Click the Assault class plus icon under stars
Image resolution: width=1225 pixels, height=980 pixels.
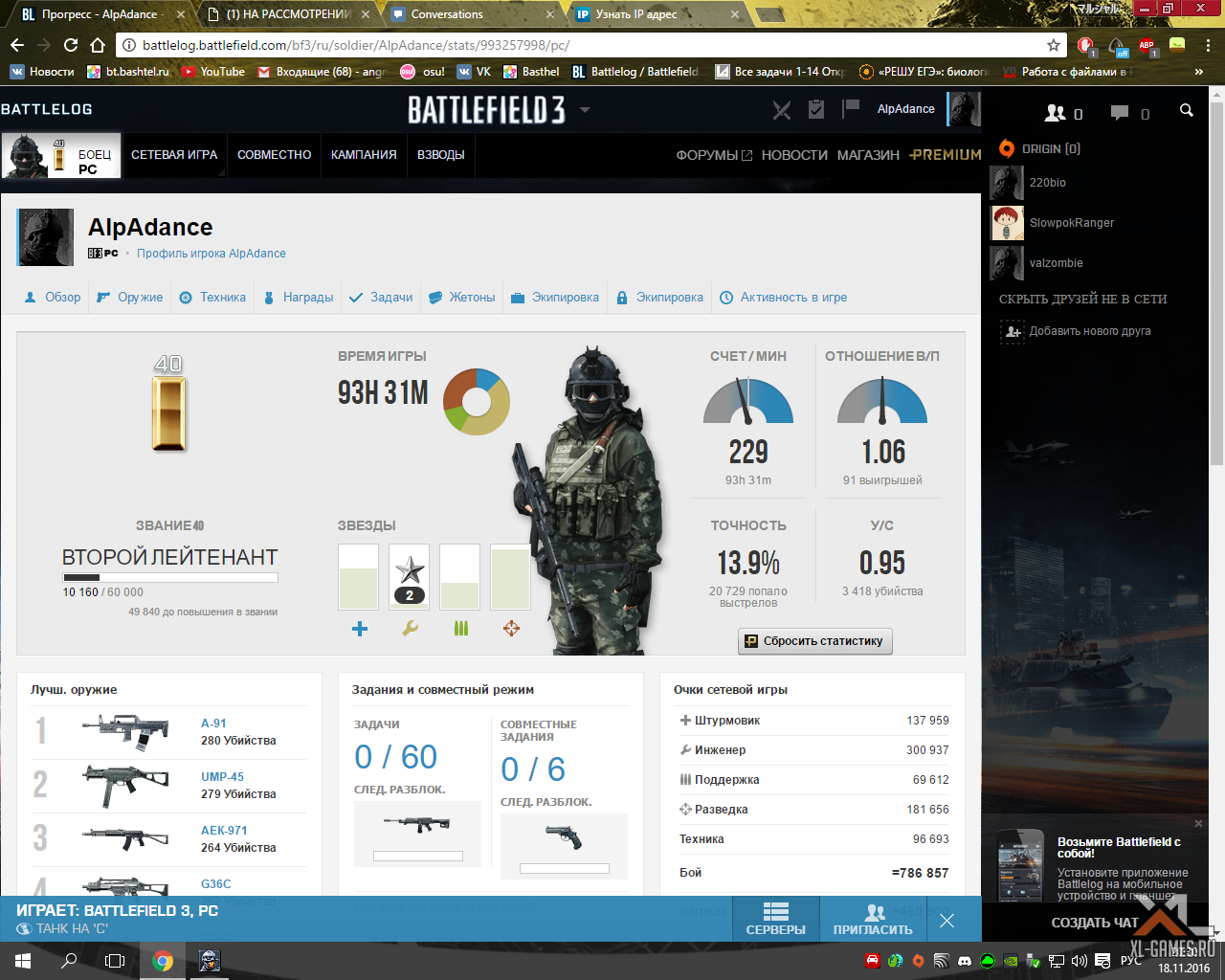pos(360,629)
